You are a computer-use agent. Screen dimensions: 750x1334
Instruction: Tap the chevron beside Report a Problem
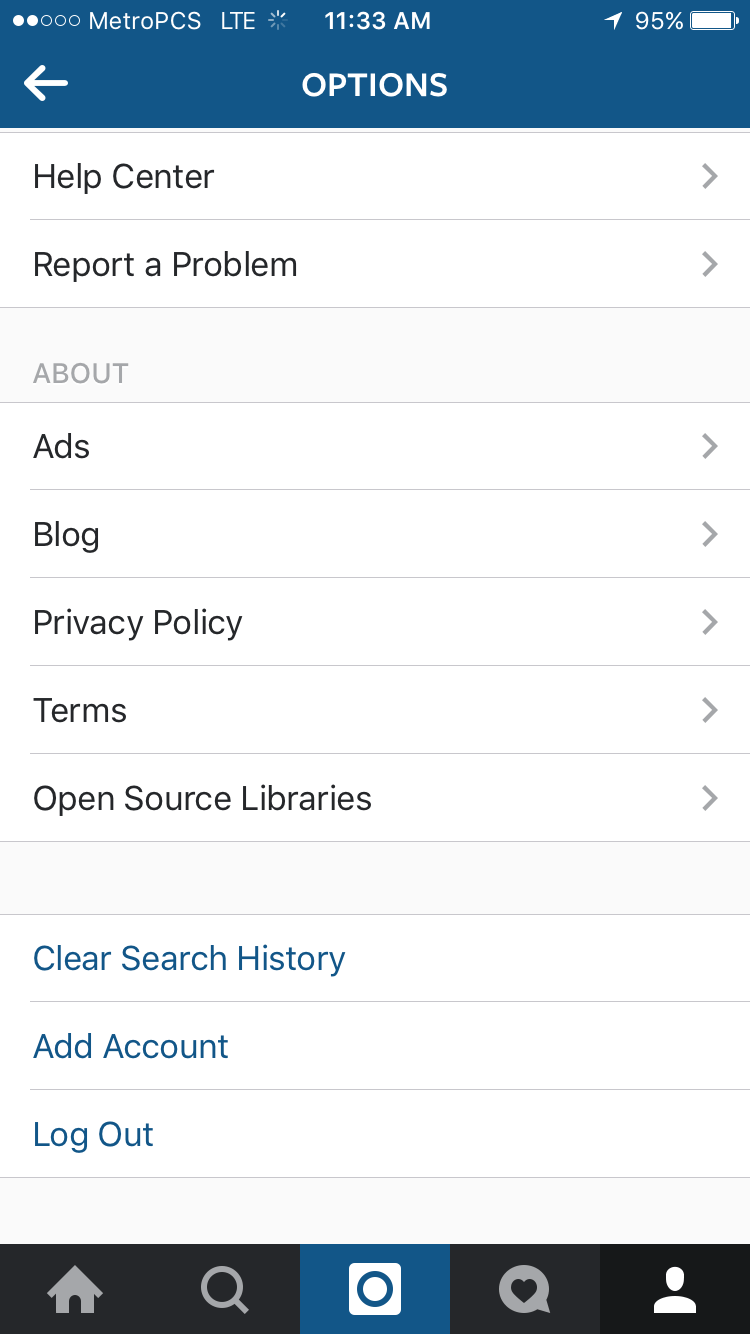tap(710, 265)
